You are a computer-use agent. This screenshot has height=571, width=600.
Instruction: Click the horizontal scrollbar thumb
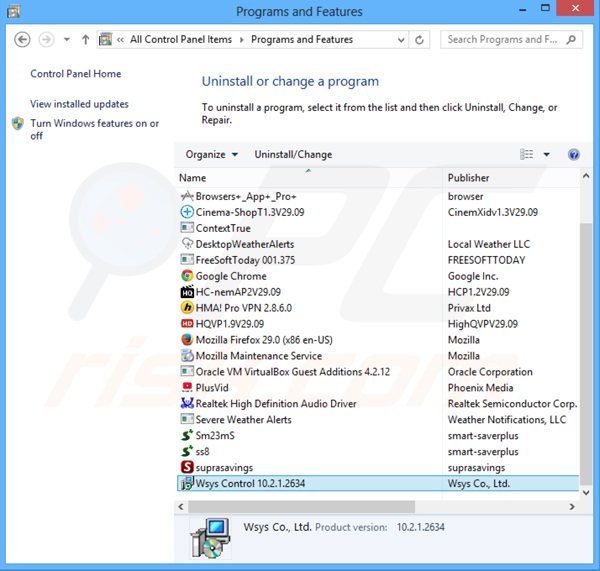301,507
